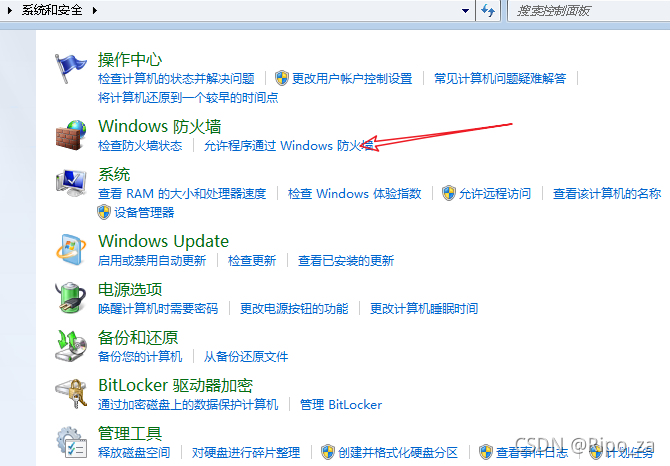
Task: Click the Windows Update icon
Action: 71,249
